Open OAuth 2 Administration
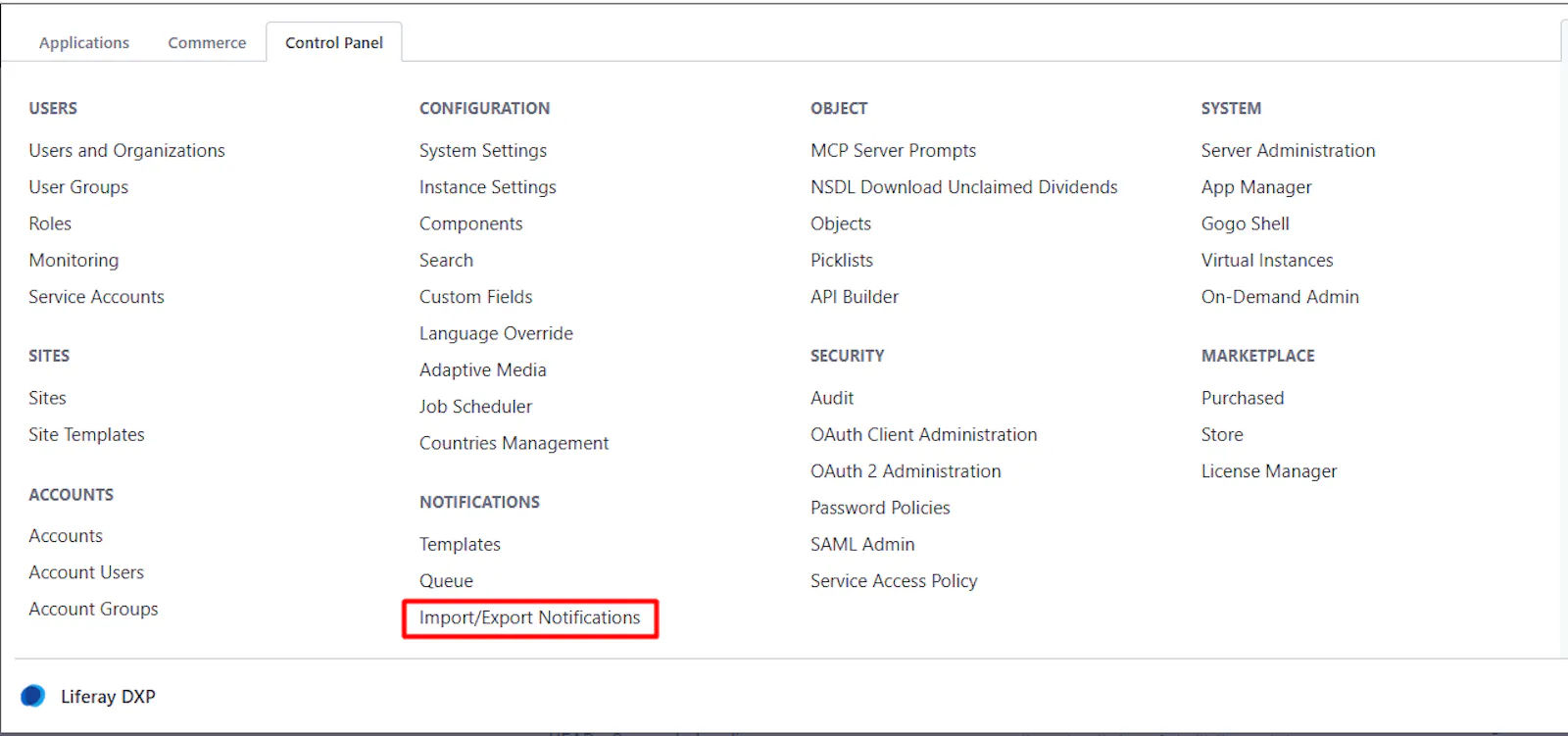The image size is (1568, 736). (906, 471)
